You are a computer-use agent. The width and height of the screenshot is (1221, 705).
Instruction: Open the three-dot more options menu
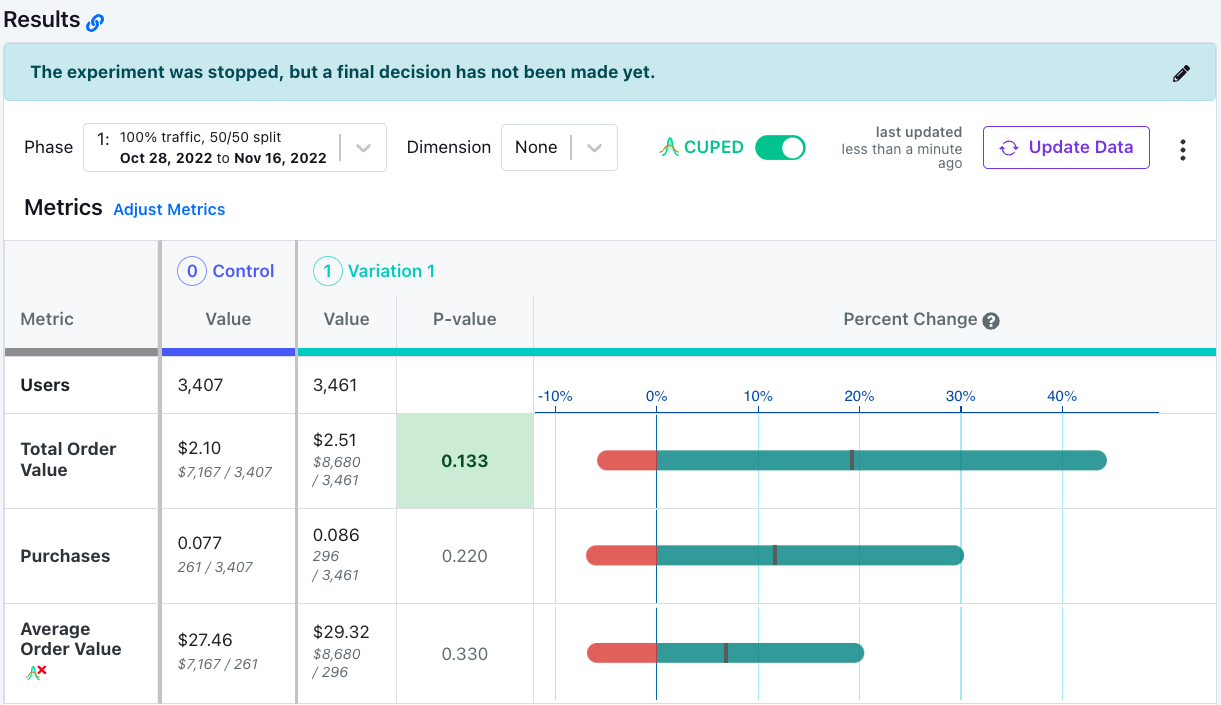pyautogui.click(x=1183, y=149)
